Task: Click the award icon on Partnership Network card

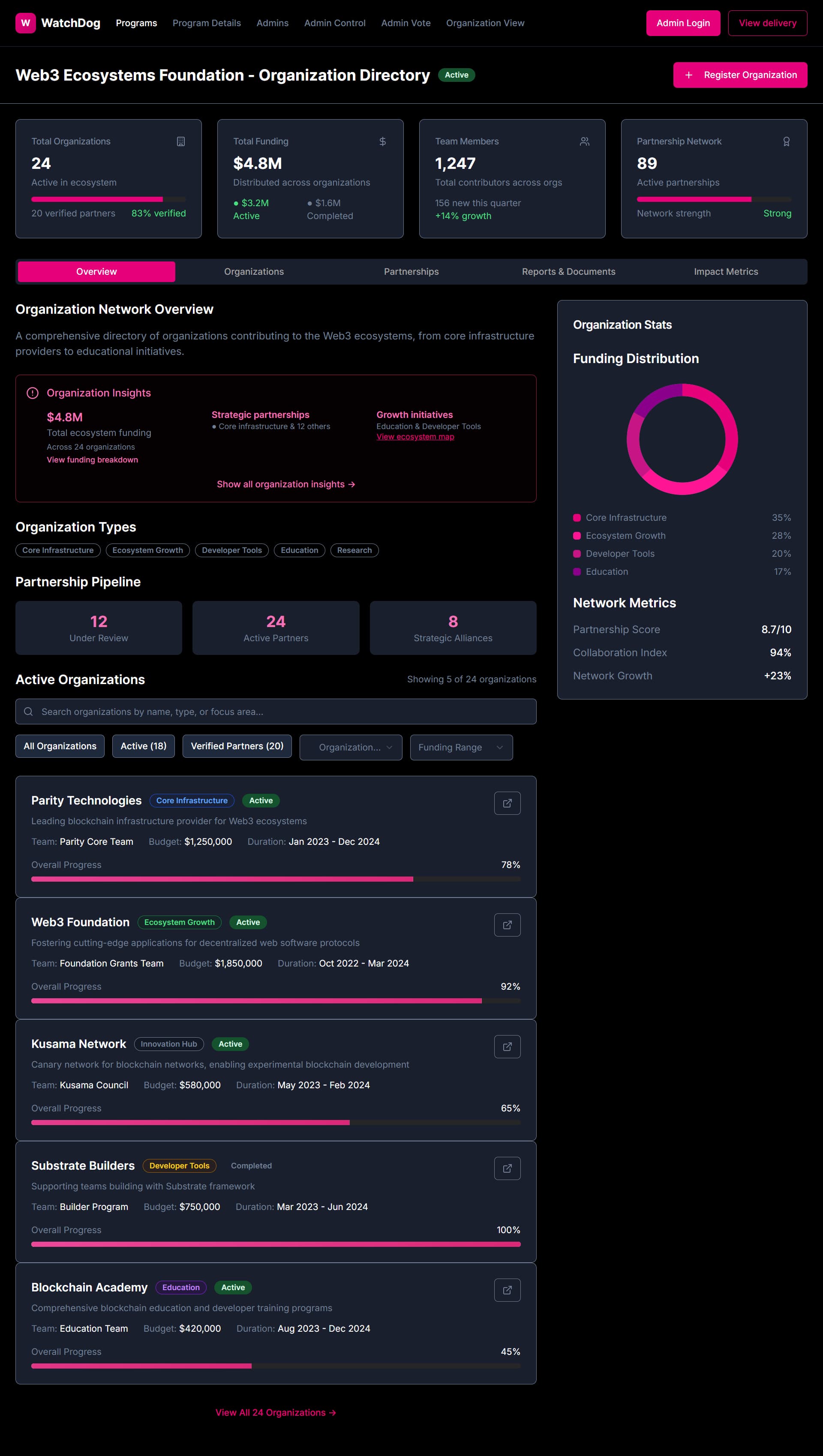Action: click(787, 141)
